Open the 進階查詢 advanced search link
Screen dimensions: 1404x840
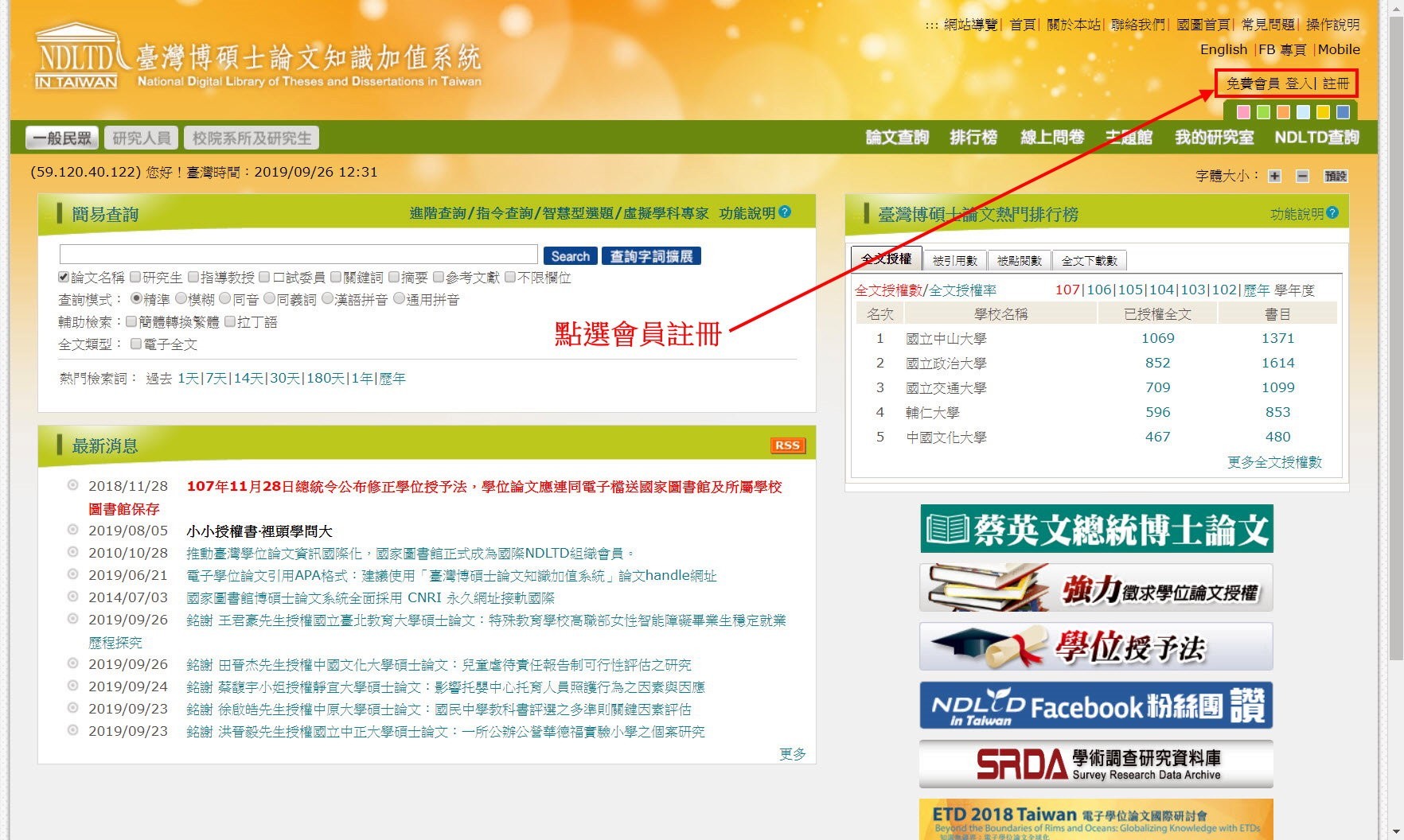coord(438,212)
